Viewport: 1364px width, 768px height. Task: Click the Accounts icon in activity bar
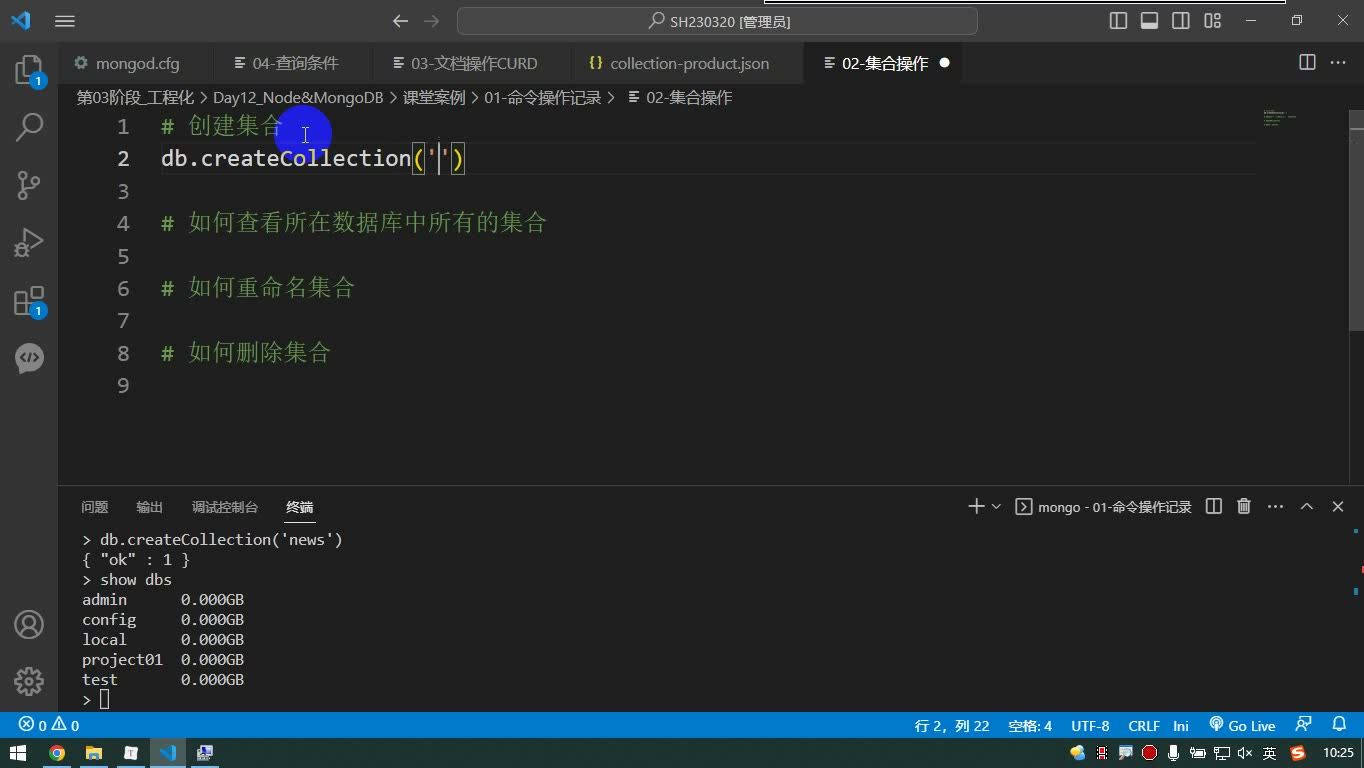coord(29,625)
